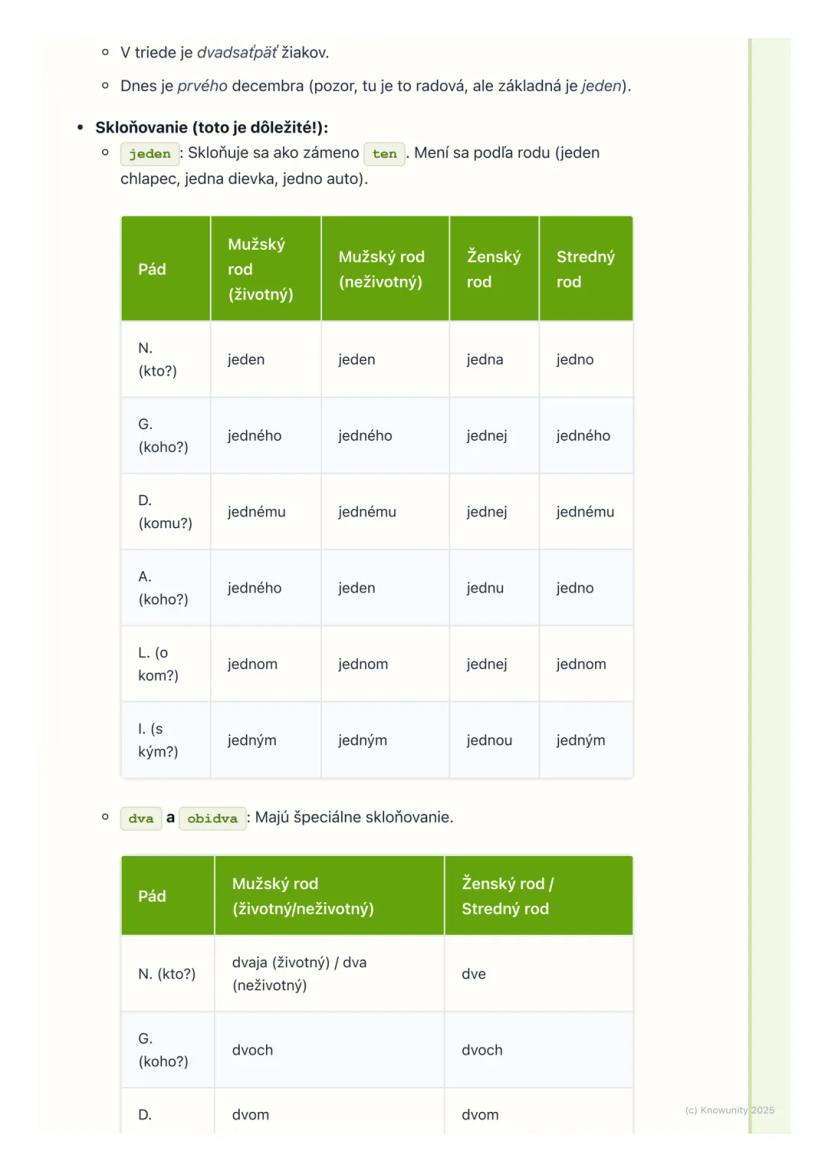828x1171 pixels.
Task: Click the "jedna" table cell
Action: tap(486, 360)
